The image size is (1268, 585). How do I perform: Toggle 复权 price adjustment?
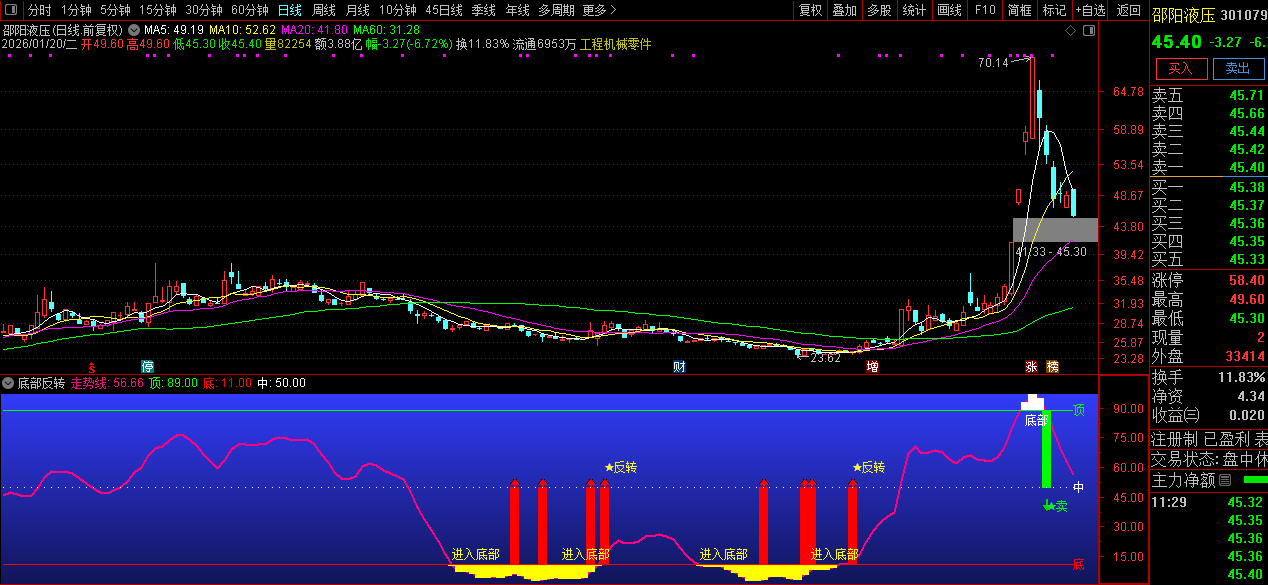click(810, 10)
